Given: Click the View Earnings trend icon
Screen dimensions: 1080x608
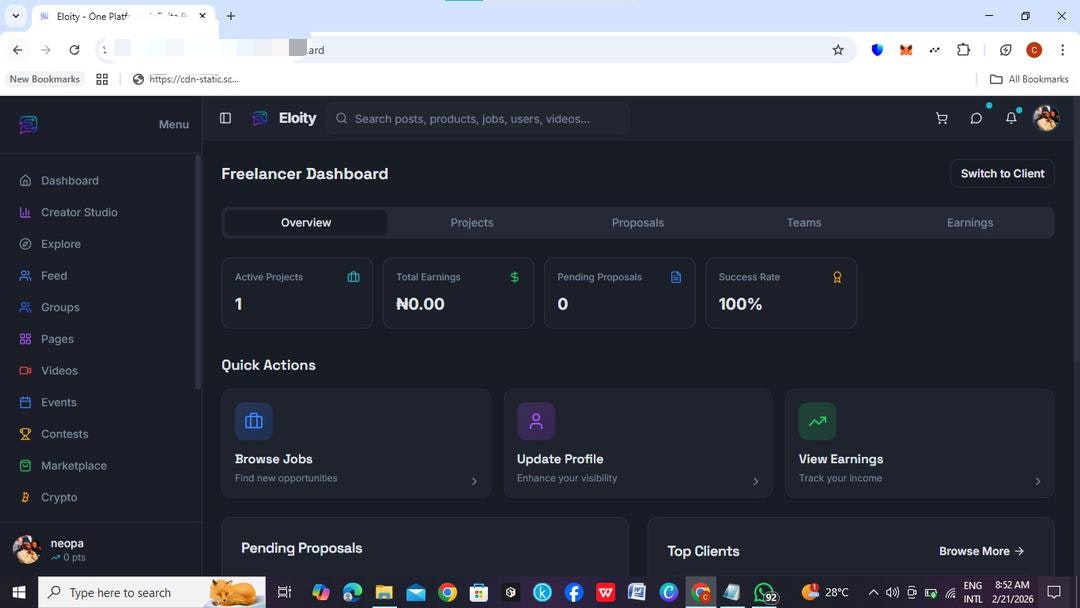Looking at the screenshot, I should click(818, 421).
